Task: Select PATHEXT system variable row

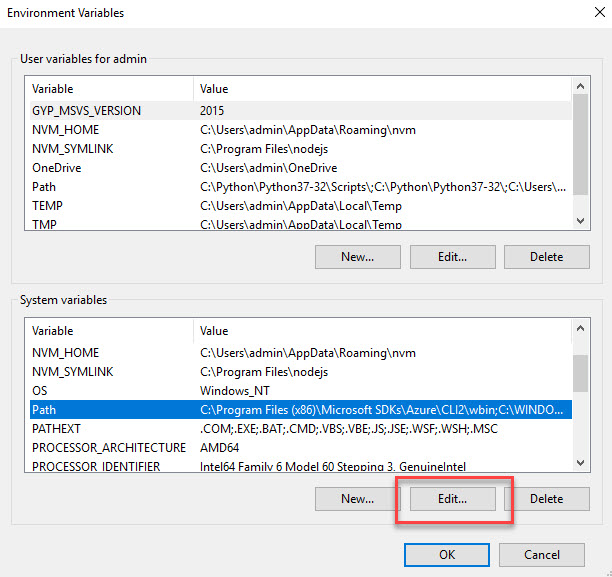Action: (56, 429)
